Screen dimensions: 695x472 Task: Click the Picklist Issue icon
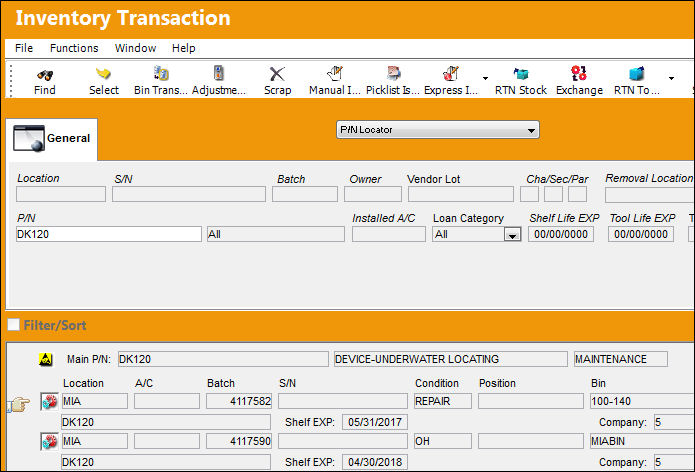pyautogui.click(x=393, y=73)
